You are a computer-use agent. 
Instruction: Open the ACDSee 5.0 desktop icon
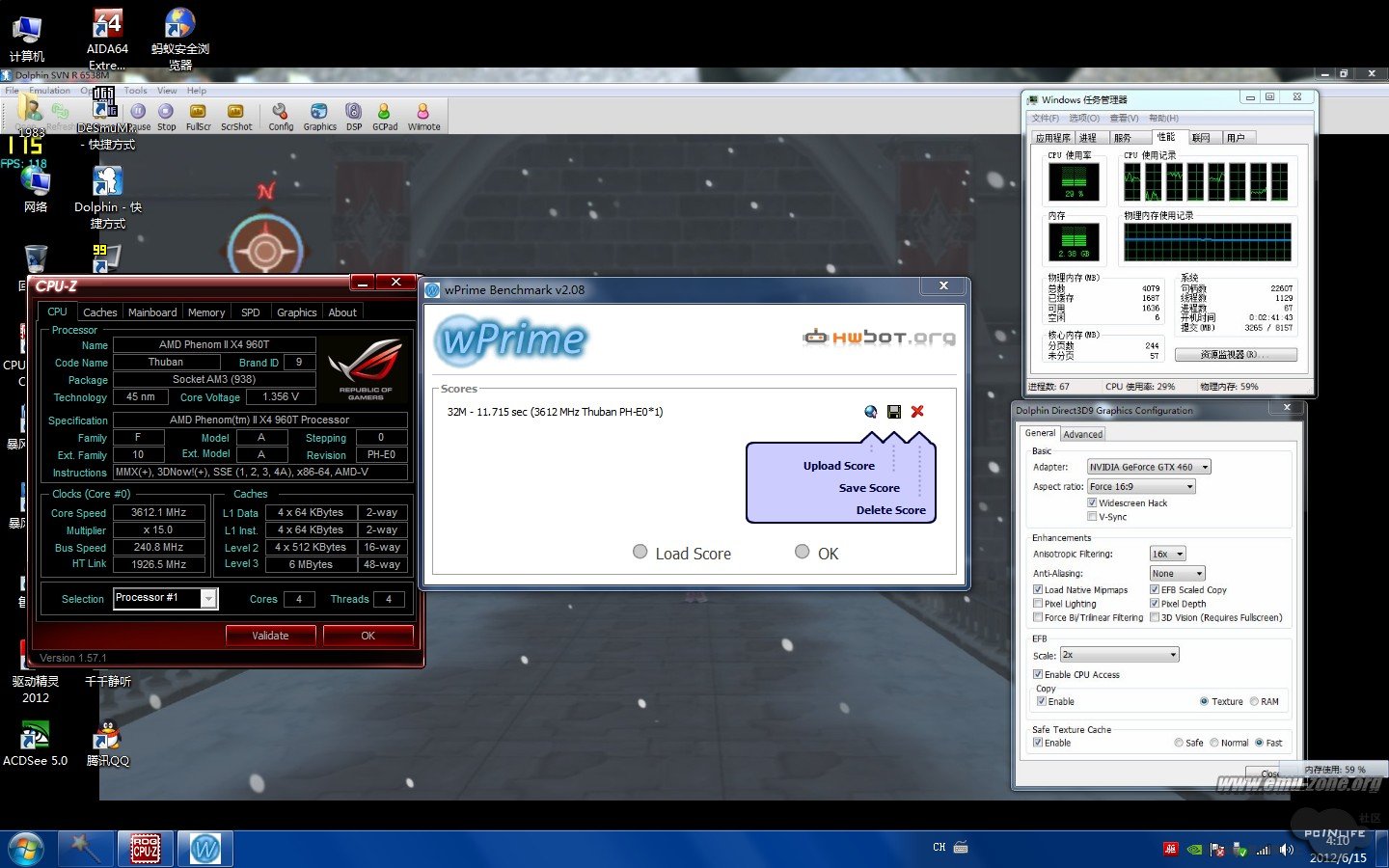pos(35,744)
